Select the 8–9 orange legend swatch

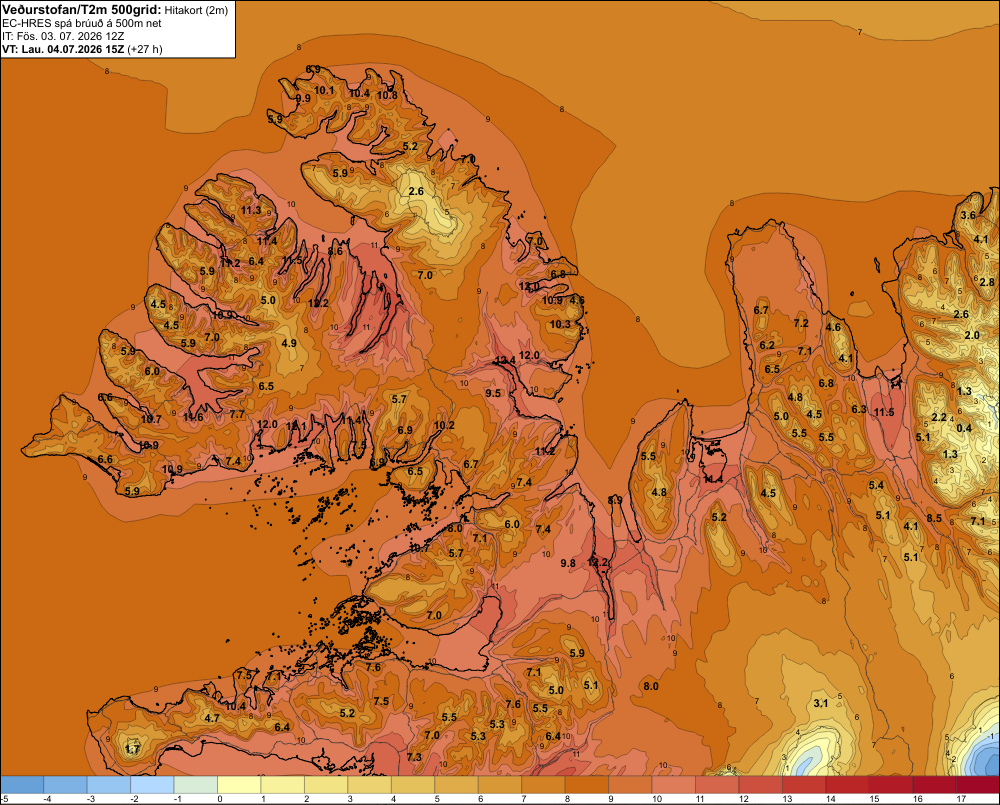(x=587, y=785)
